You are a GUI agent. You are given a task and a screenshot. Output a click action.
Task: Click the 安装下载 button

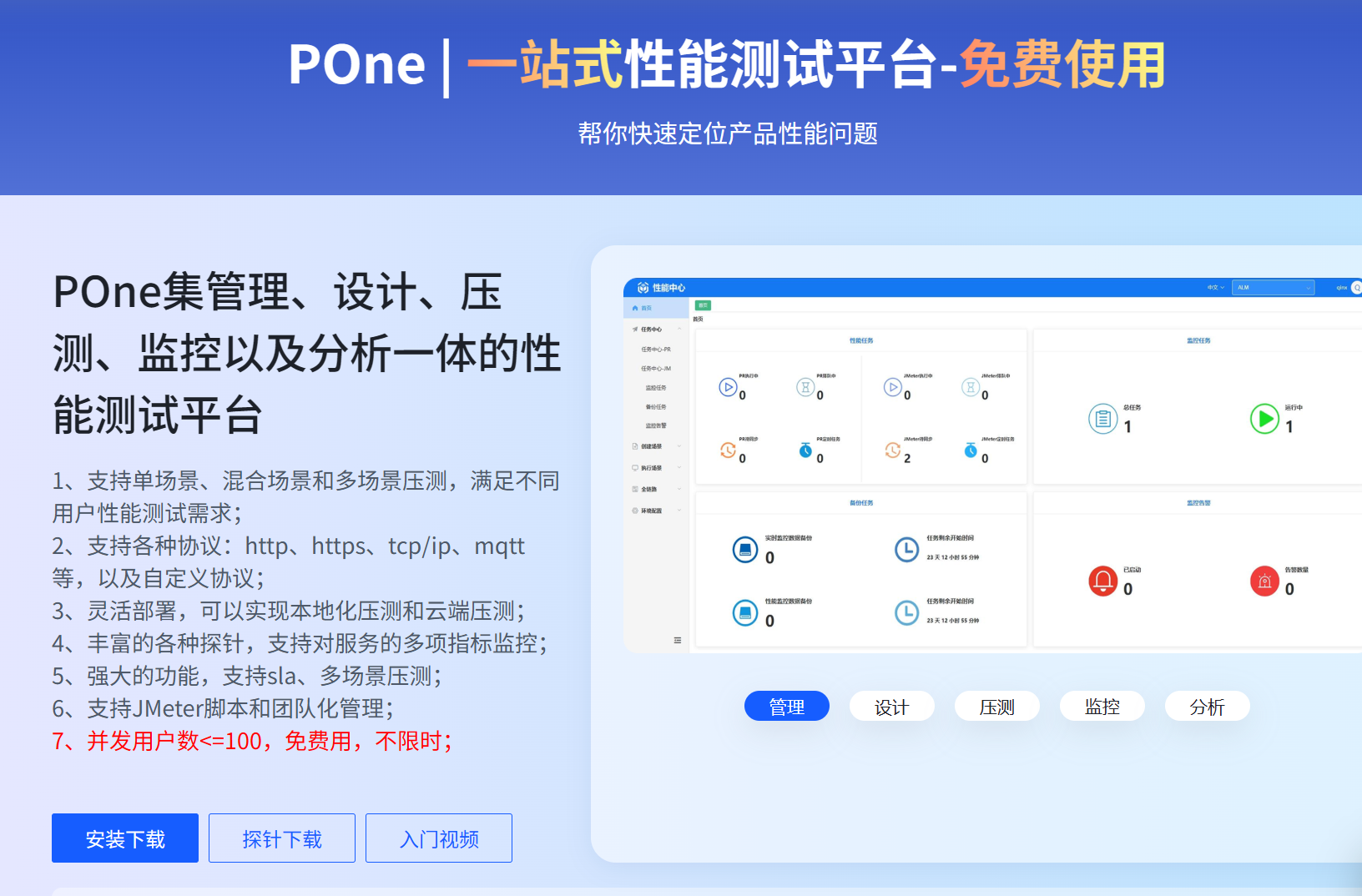click(x=125, y=838)
